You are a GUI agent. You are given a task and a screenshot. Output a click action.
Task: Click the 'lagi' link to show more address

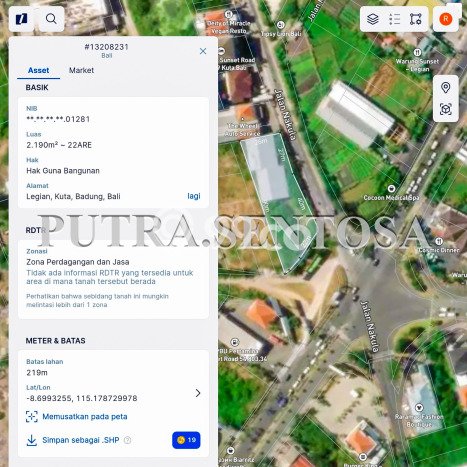pyautogui.click(x=194, y=196)
